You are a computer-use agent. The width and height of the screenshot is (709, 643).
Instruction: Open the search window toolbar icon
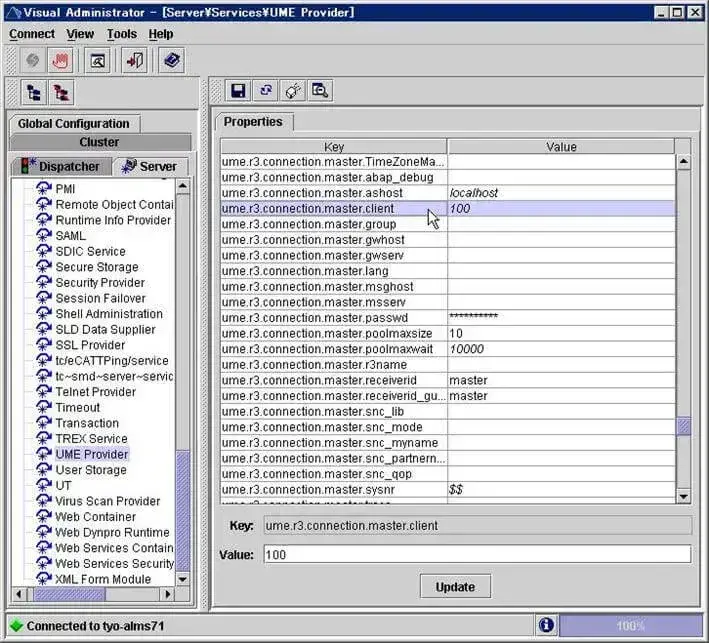[x=98, y=60]
